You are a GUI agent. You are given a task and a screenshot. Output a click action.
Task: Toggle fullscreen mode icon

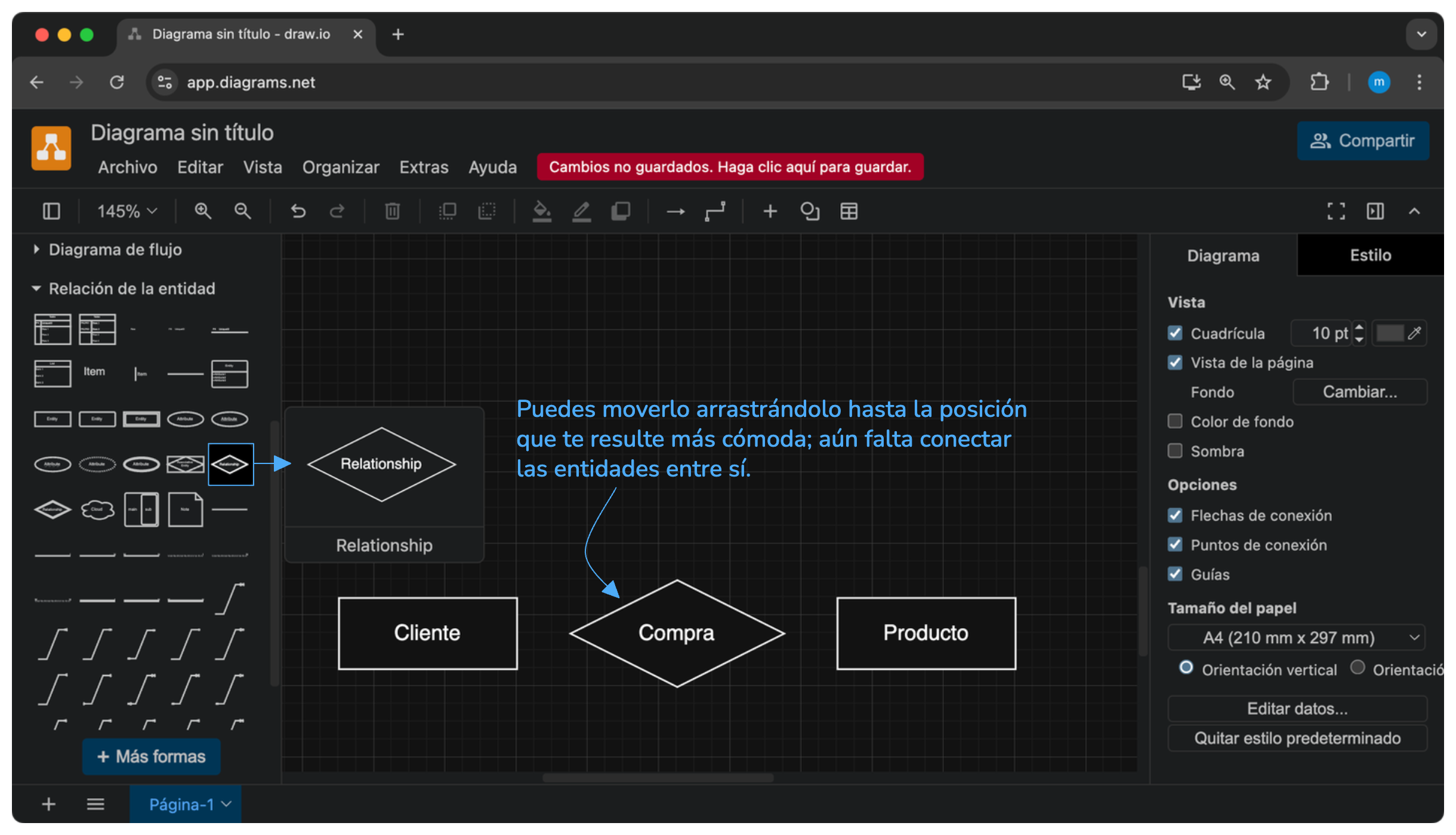tap(1336, 211)
